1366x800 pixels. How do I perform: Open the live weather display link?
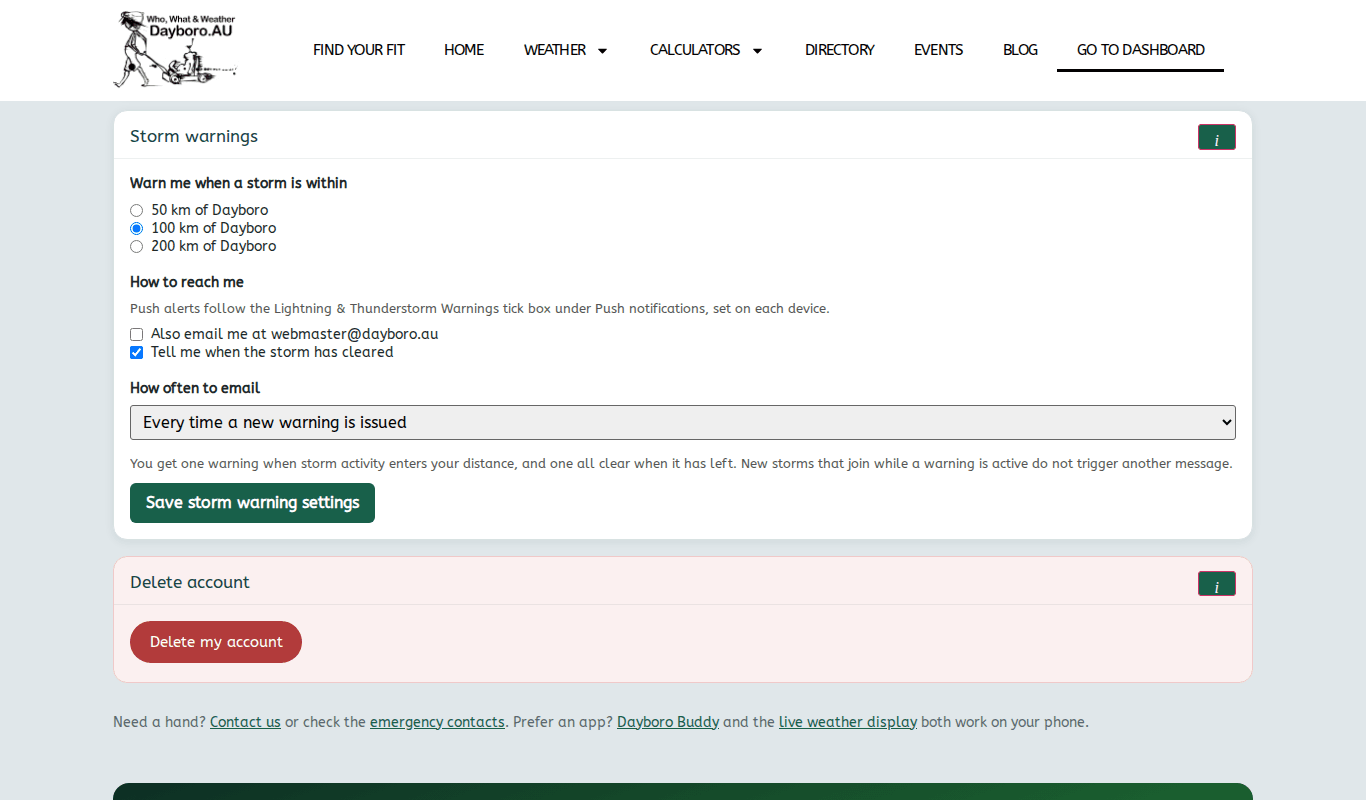pos(848,722)
